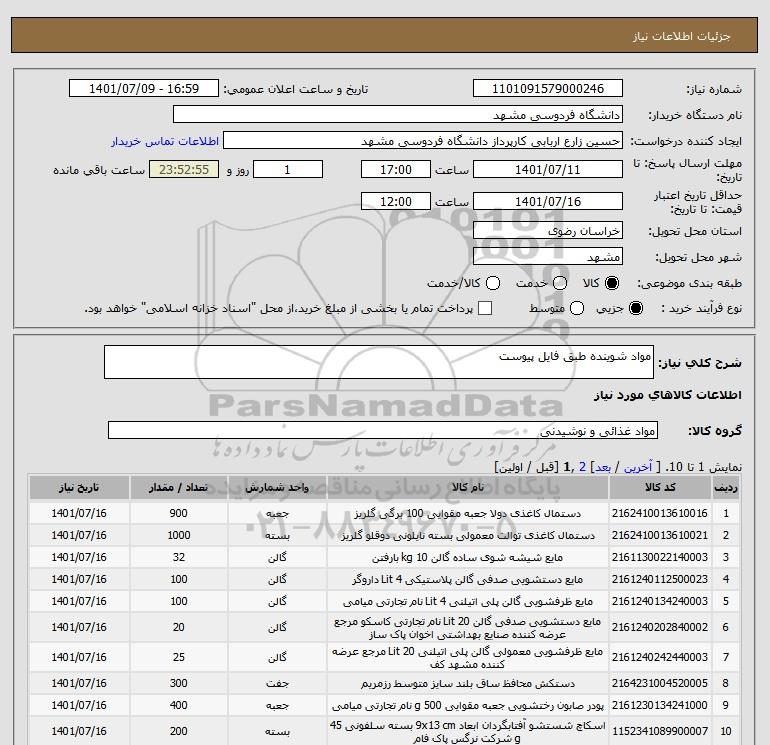Screen dimensions: 770x745
Task: Click item code 1152341089900007
Action: coord(660,731)
